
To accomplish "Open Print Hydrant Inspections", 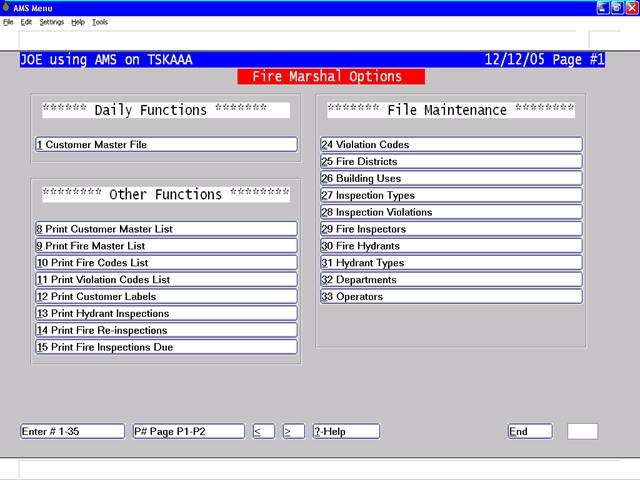I will pos(166,314).
